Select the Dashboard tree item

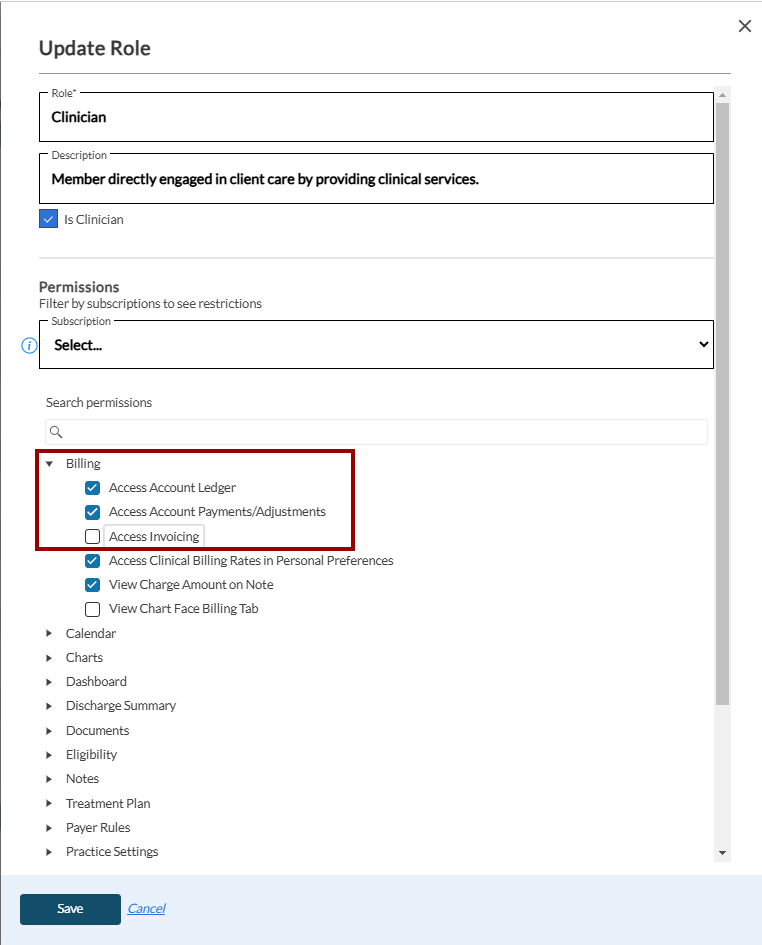pyautogui.click(x=96, y=682)
